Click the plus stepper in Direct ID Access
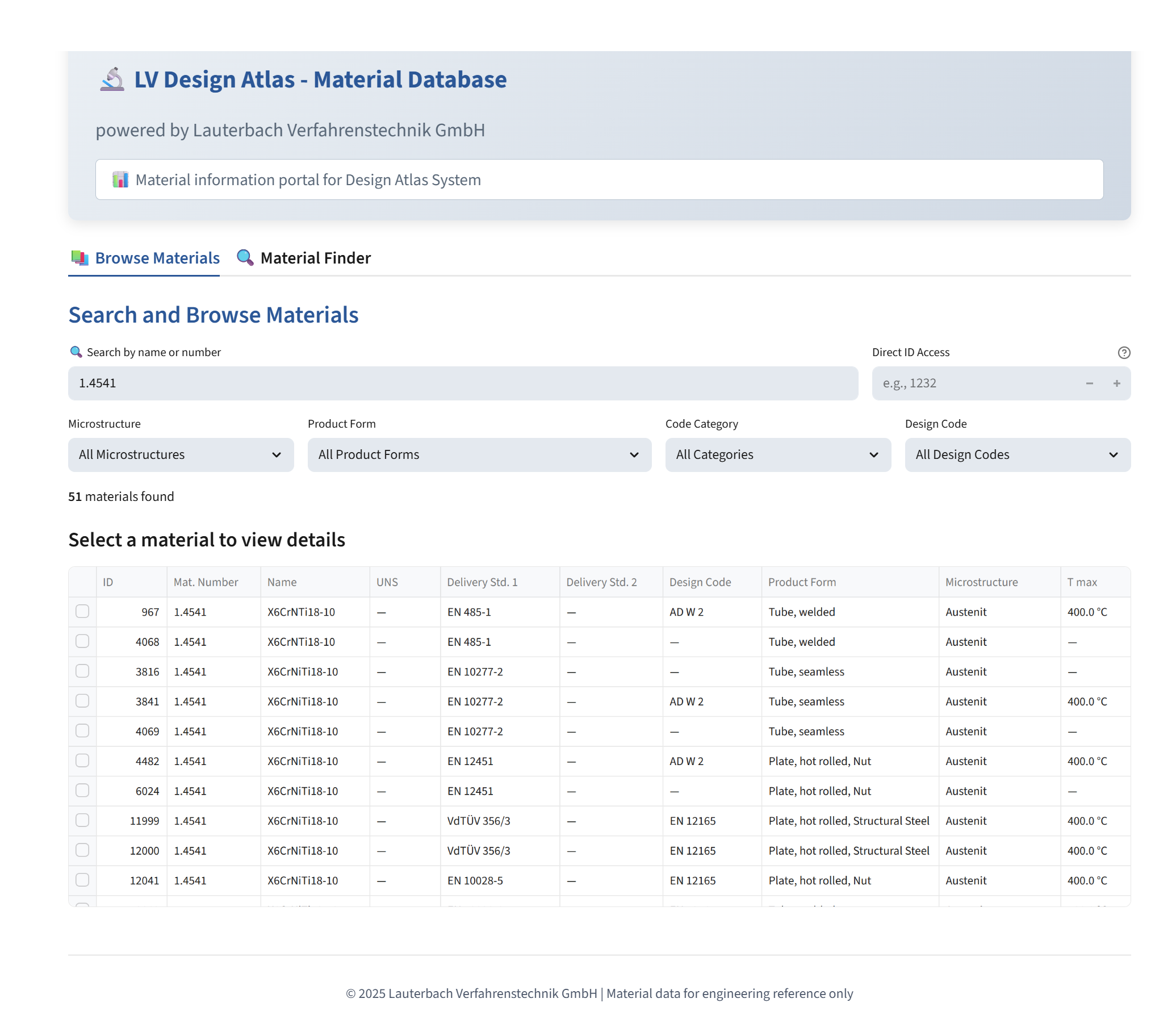This screenshot has width=1176, height=1011. [x=1116, y=383]
